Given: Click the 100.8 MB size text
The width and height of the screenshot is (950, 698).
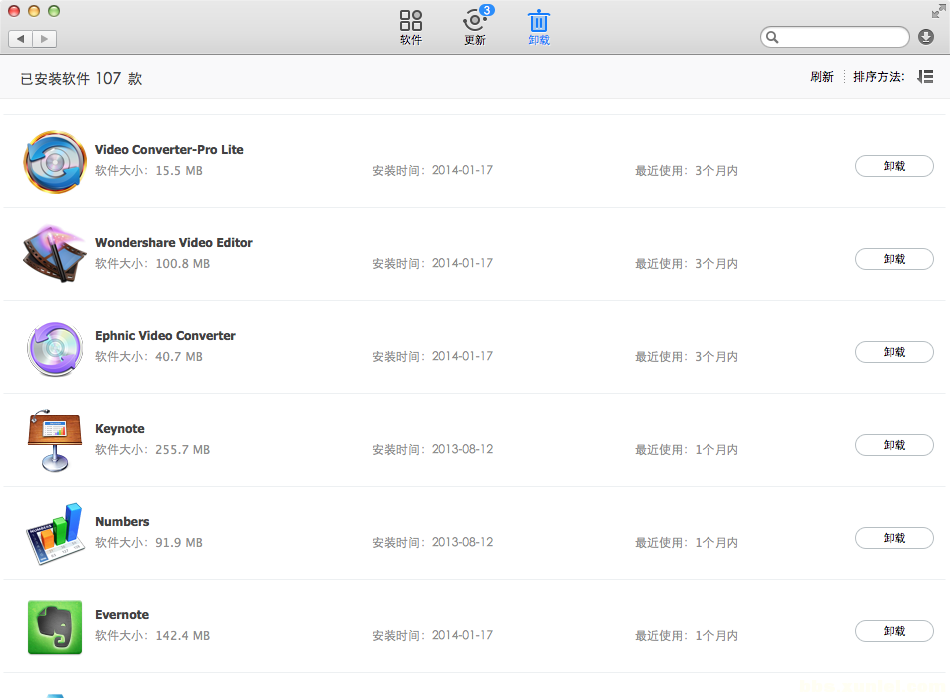Looking at the screenshot, I should click(x=183, y=264).
